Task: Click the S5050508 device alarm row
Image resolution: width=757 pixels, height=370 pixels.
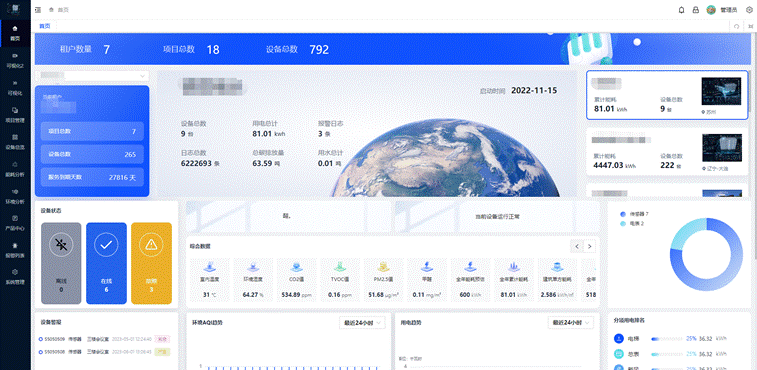Action: click(x=104, y=352)
